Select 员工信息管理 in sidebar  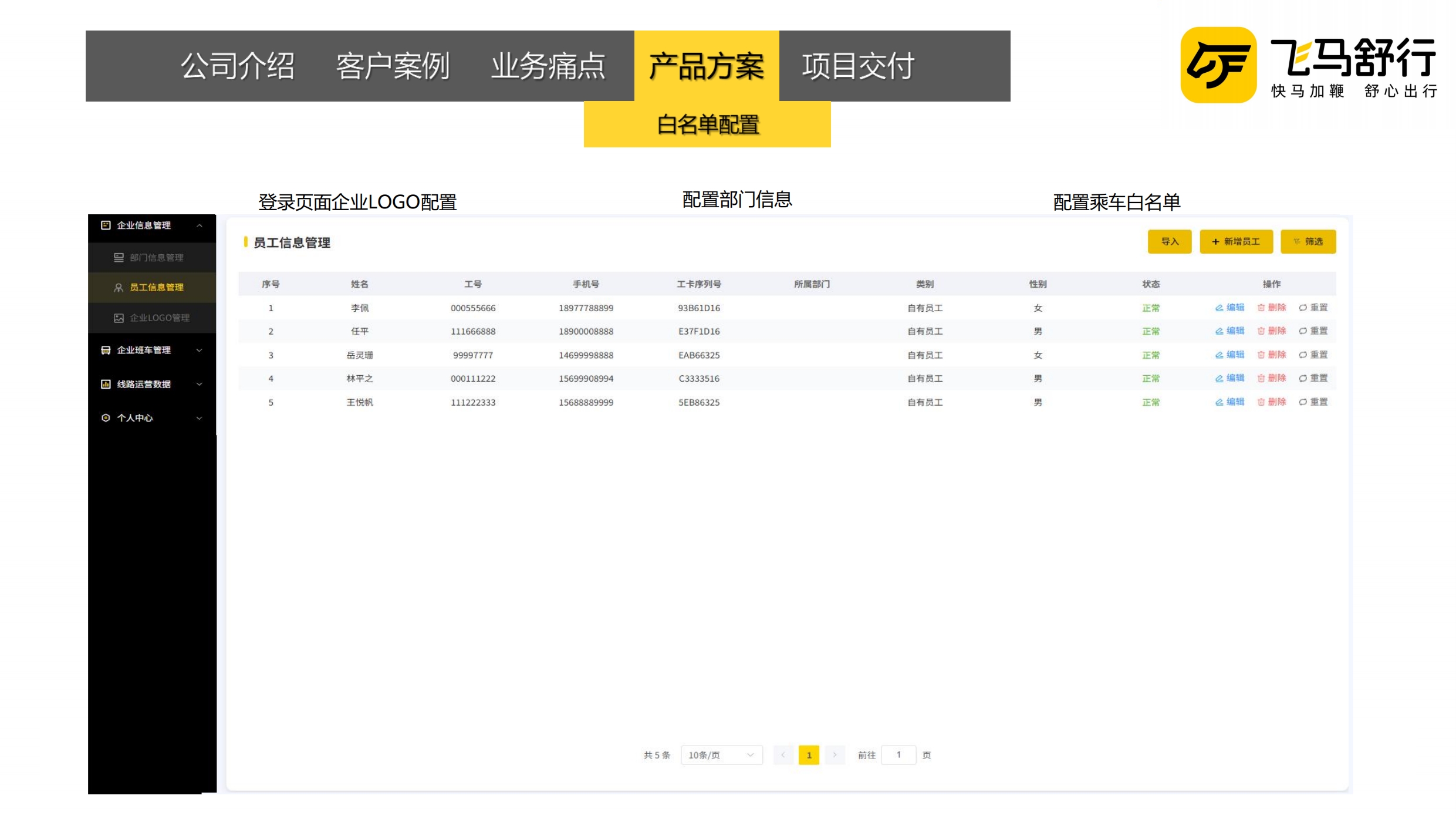[152, 288]
